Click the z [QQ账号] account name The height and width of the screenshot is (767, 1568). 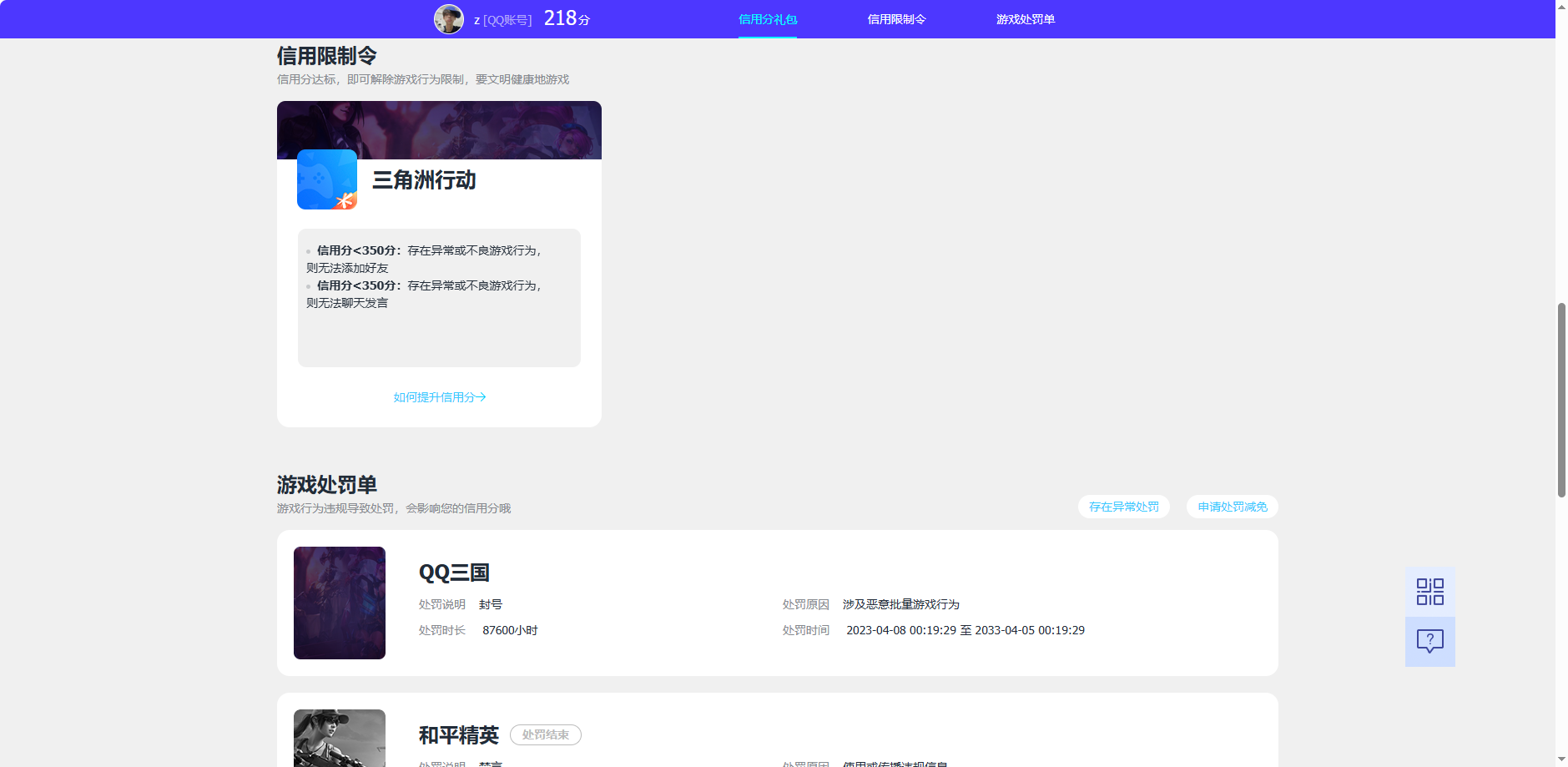[x=502, y=20]
